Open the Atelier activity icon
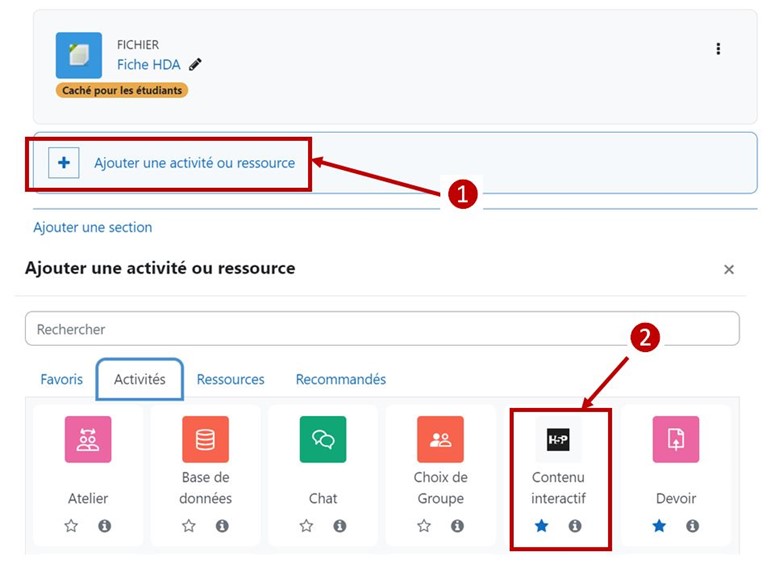Screen dimensions: 779x569 tap(88, 439)
